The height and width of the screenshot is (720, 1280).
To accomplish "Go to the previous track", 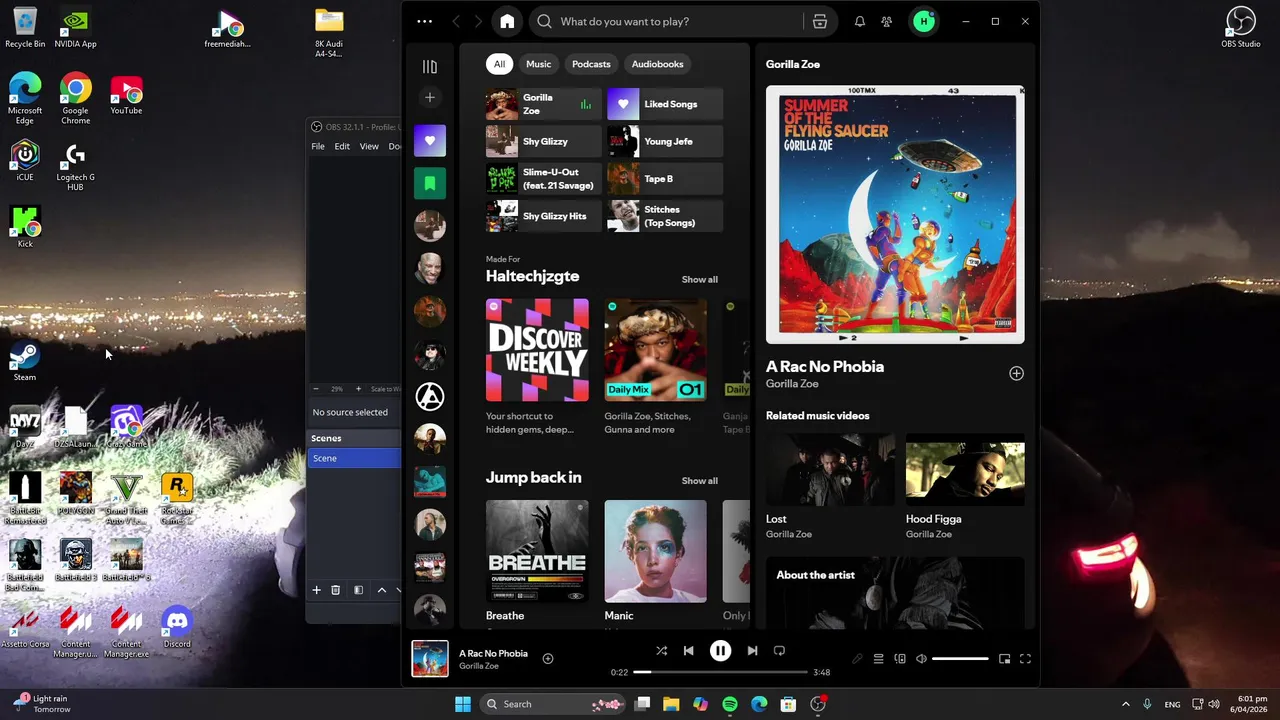I will [688, 651].
